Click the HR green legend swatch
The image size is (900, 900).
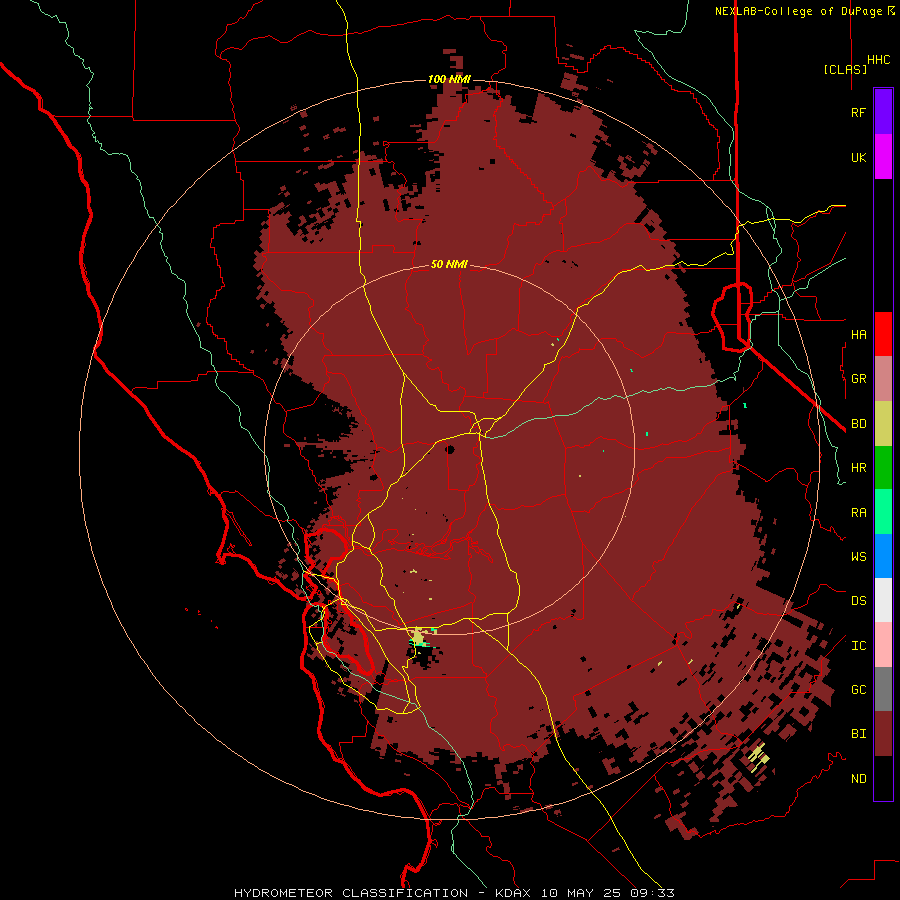click(883, 468)
